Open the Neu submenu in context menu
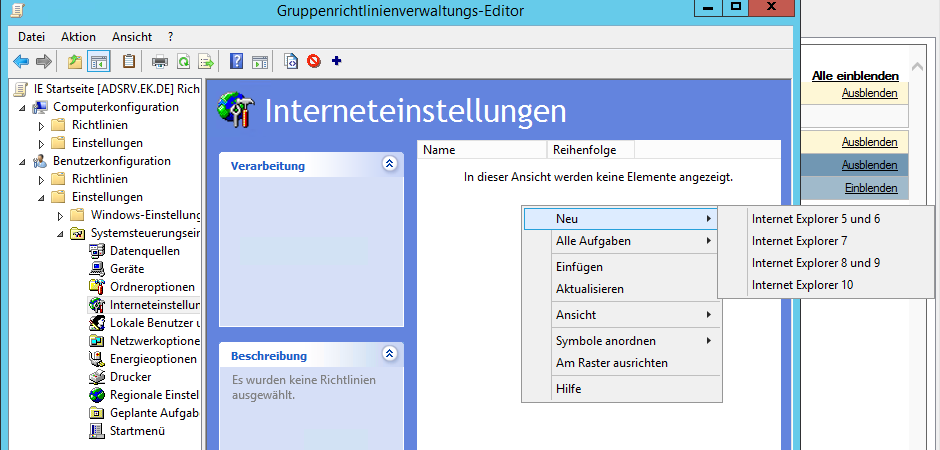The image size is (940, 450). tap(621, 219)
